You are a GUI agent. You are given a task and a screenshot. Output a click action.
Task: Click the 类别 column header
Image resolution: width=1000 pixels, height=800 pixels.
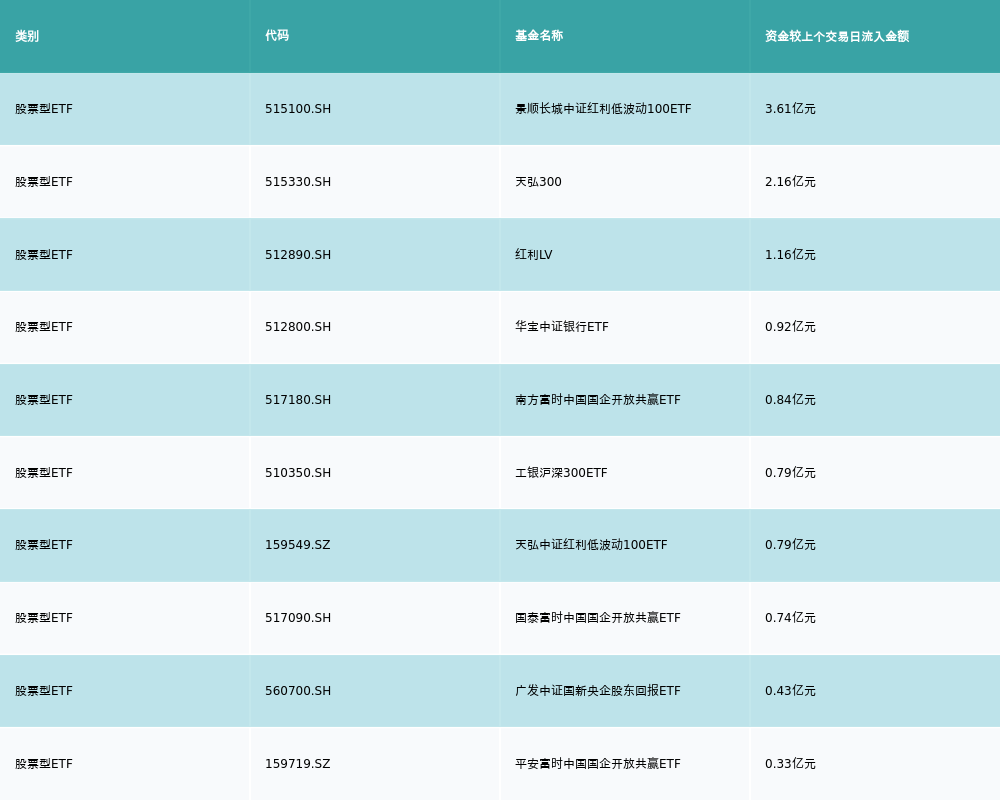coord(27,36)
